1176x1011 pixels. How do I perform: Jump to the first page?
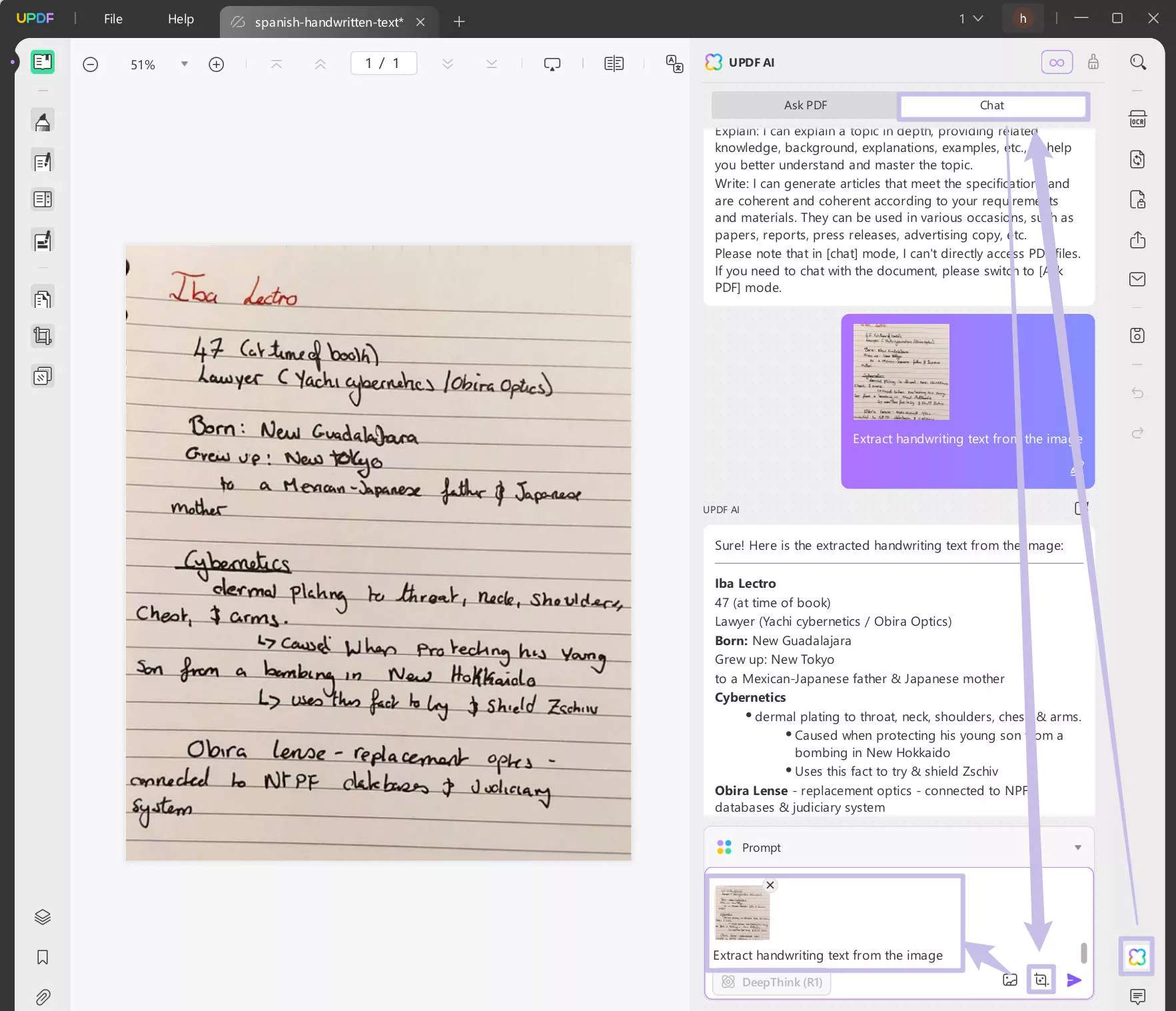[277, 64]
